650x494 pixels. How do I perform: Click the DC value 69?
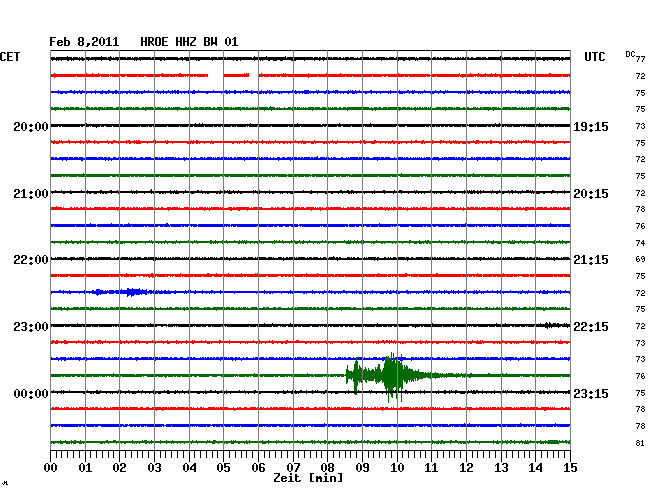[640, 259]
